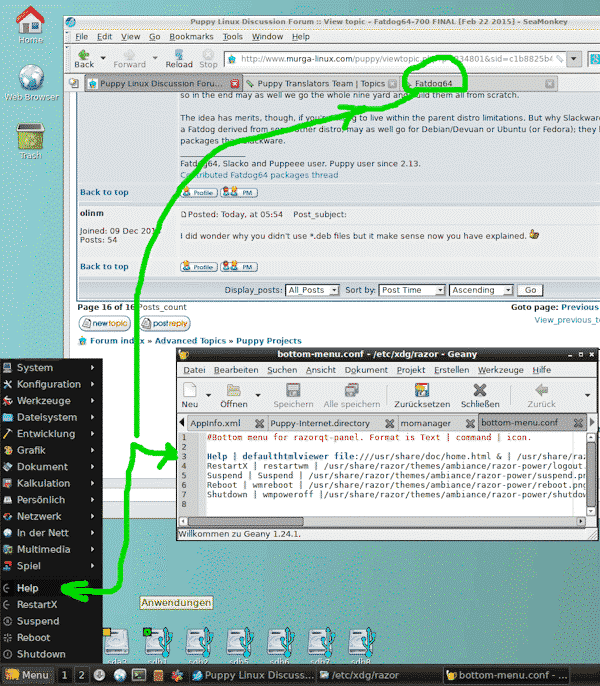
Task: Click the terminal icon in the taskbar
Action: 139,675
